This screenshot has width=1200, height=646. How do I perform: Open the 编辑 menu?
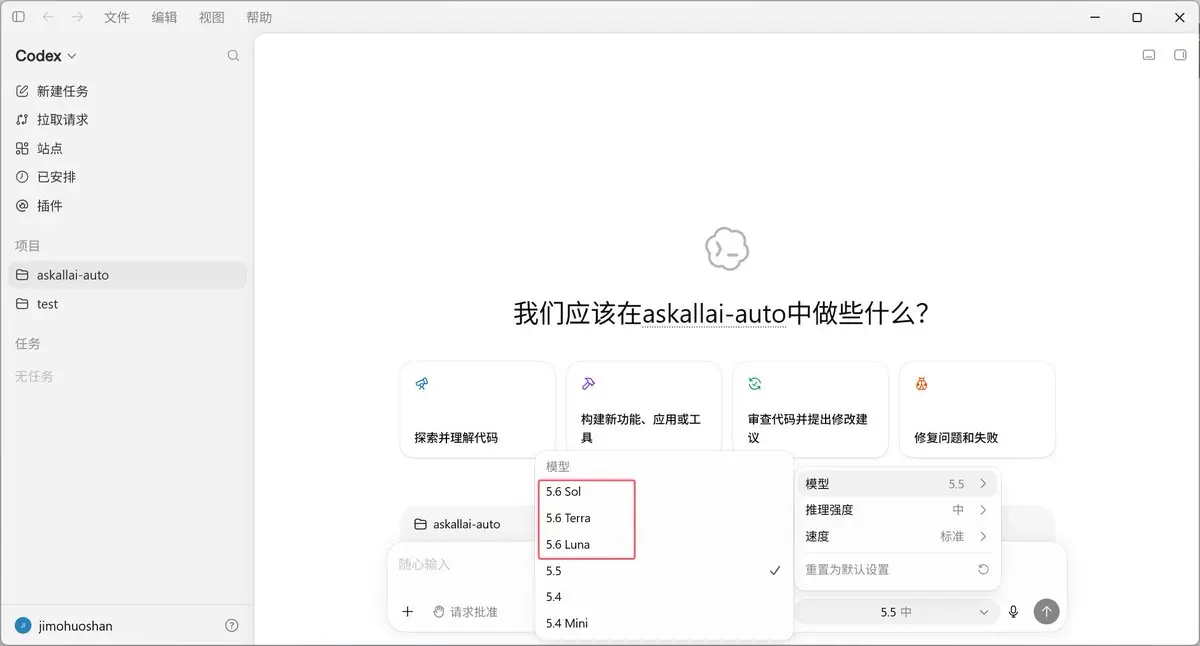click(164, 17)
